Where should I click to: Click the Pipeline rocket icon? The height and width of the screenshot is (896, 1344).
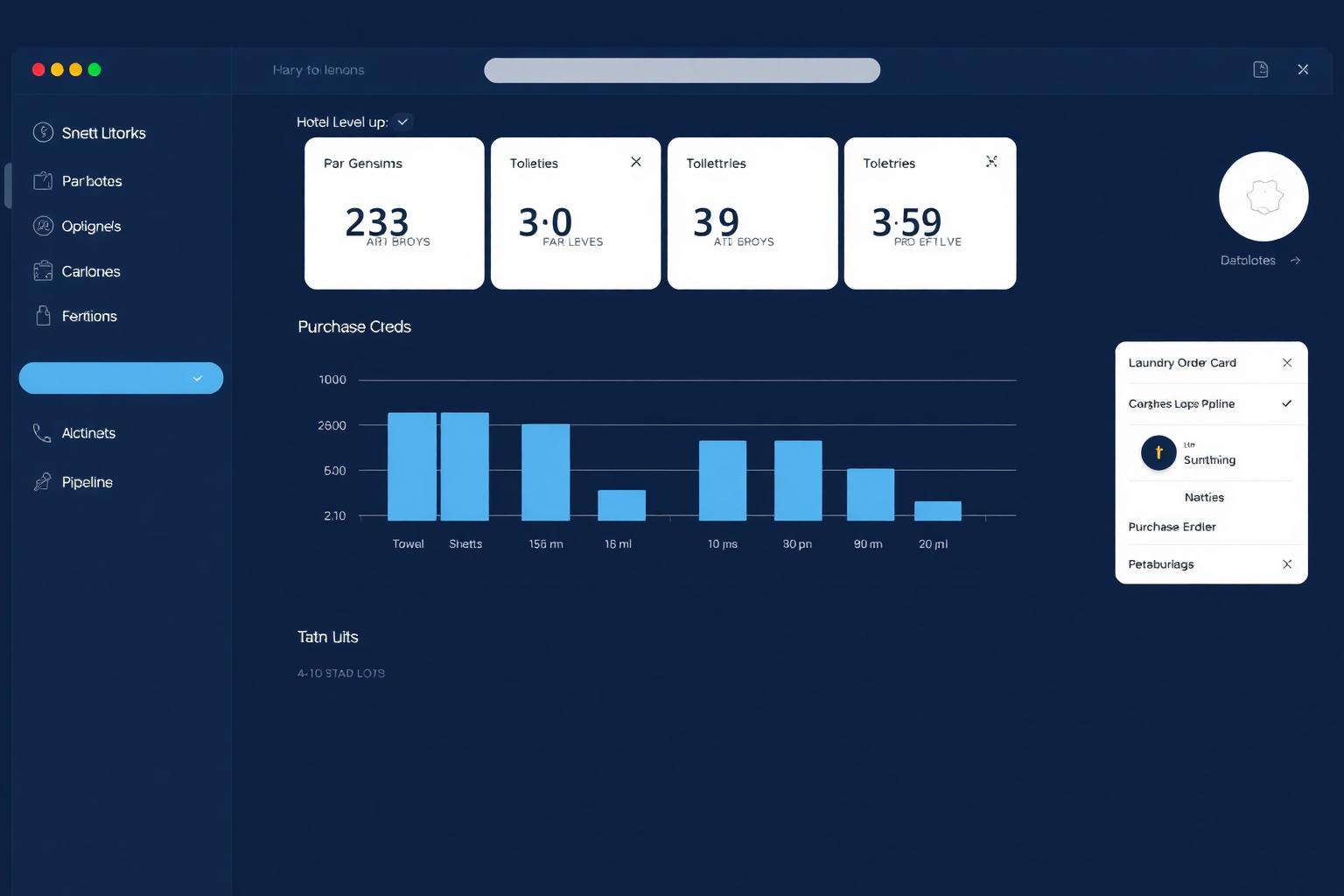click(42, 481)
